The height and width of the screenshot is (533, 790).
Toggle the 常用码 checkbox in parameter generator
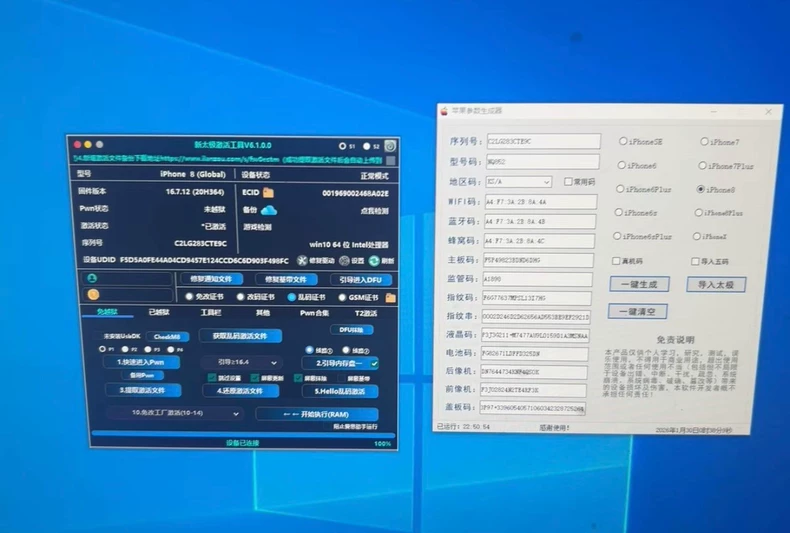point(568,181)
